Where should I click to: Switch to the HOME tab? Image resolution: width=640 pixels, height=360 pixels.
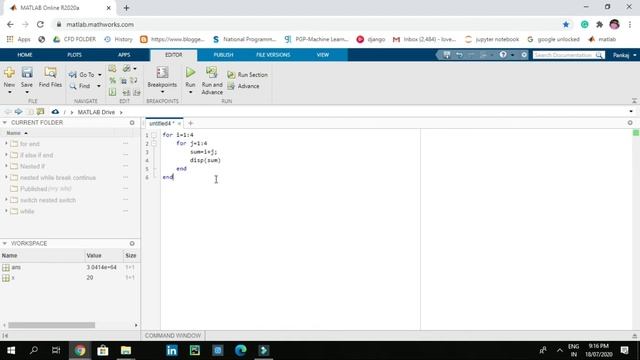pos(24,55)
